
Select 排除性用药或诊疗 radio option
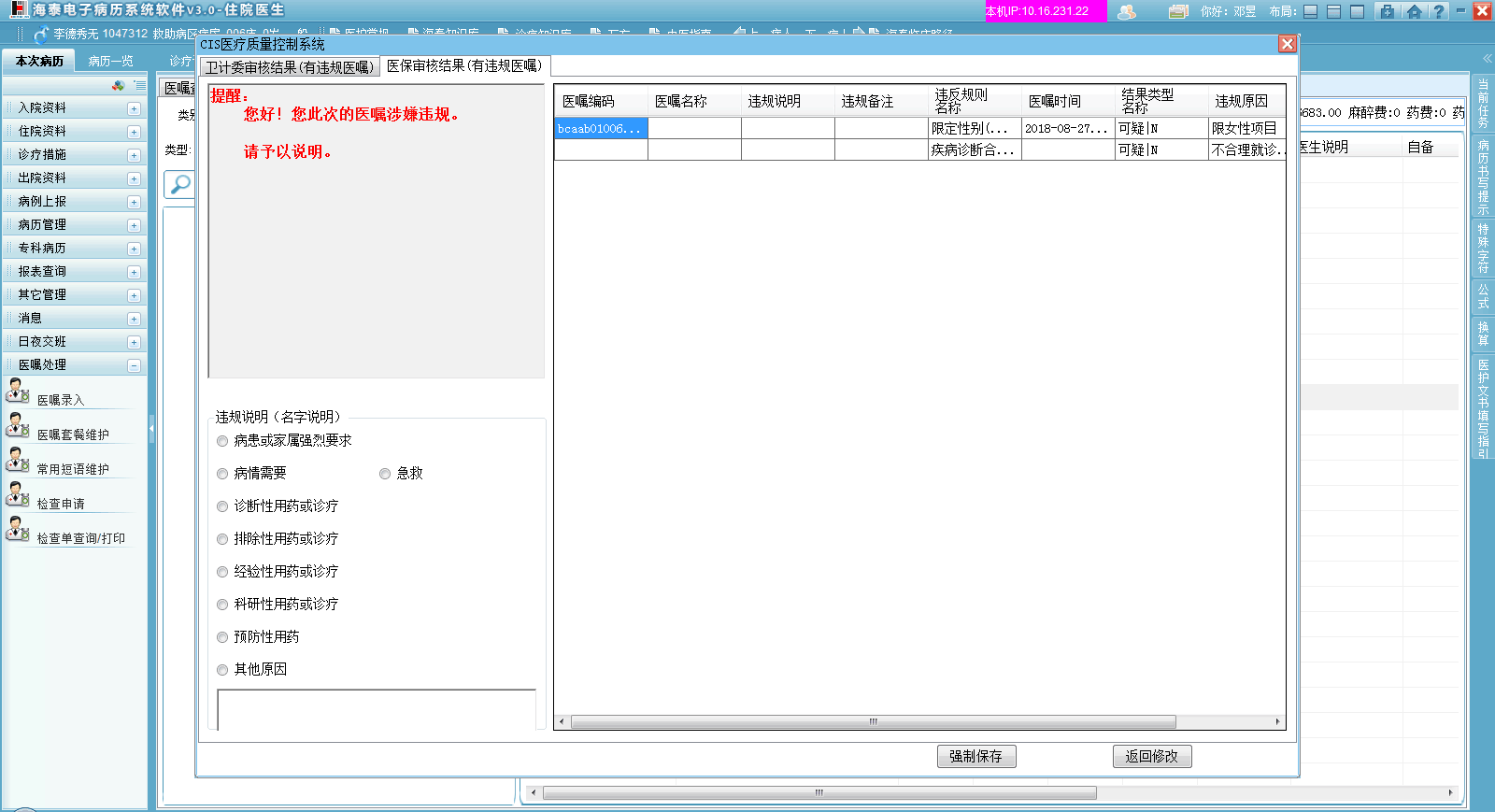click(222, 539)
